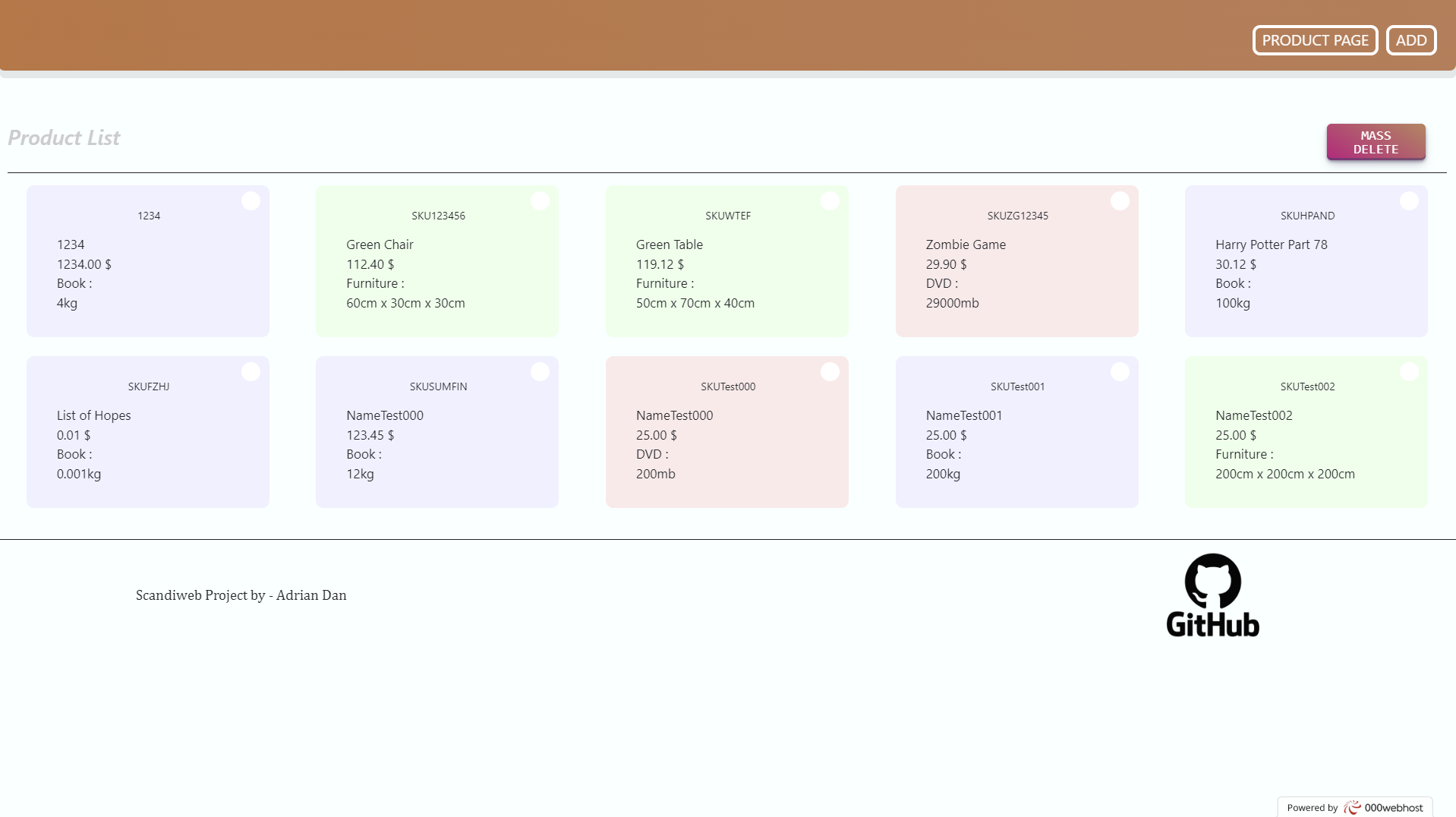
Task: Select the SKUTest000 DVD checkbox
Action: click(x=830, y=372)
